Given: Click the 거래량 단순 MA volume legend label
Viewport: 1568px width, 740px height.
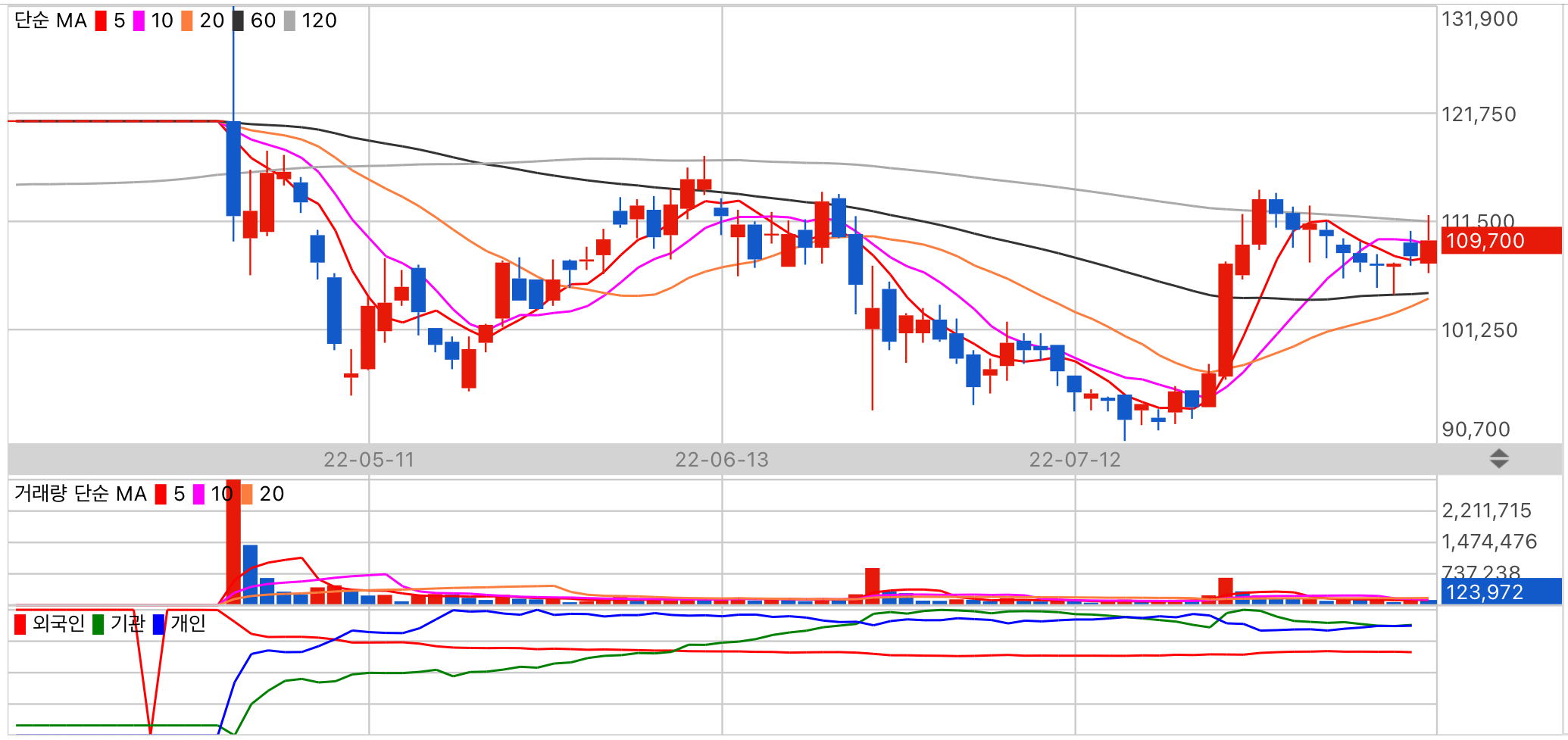Looking at the screenshot, I should (80, 494).
